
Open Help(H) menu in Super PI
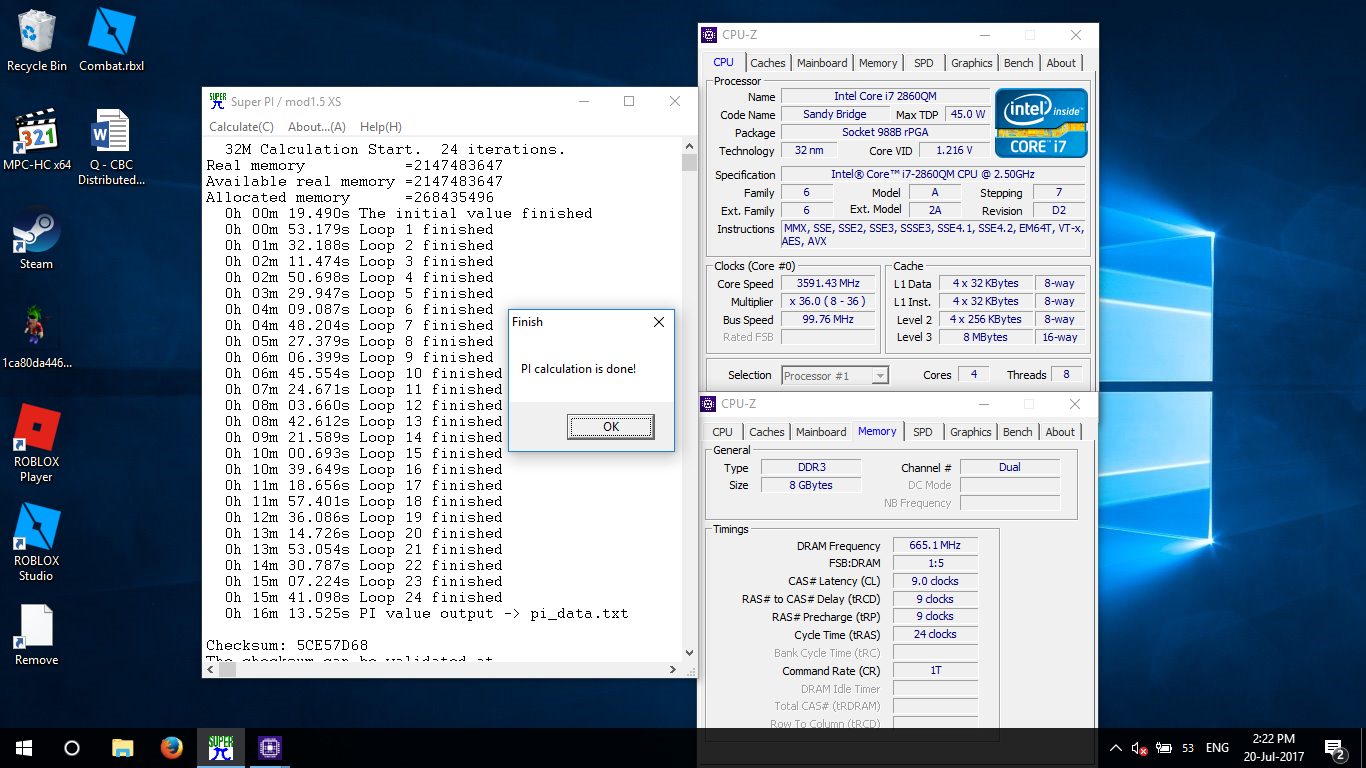[x=381, y=127]
